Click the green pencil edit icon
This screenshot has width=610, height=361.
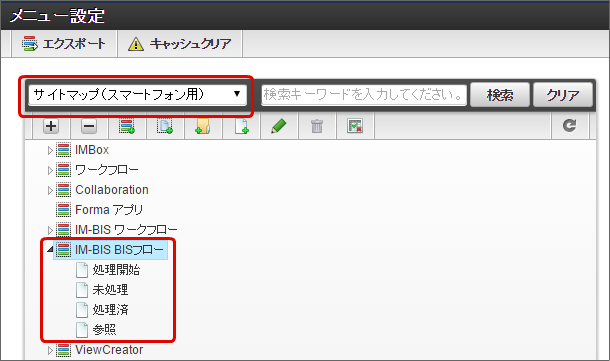click(x=279, y=126)
